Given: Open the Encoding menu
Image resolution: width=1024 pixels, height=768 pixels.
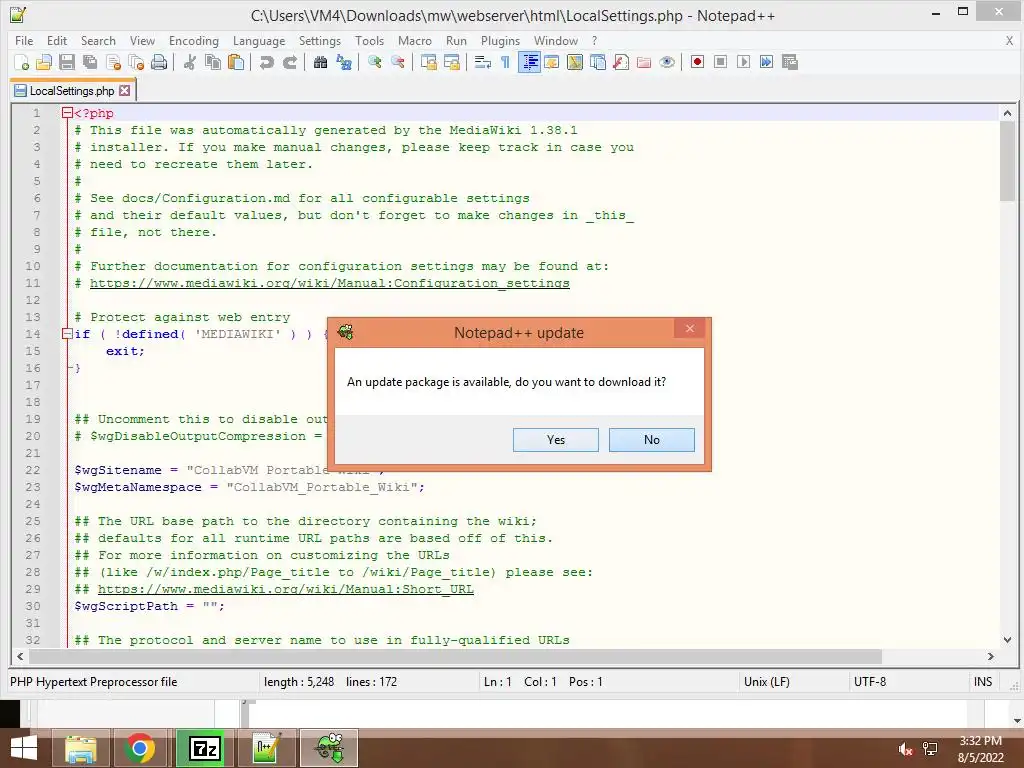Looking at the screenshot, I should tap(193, 40).
